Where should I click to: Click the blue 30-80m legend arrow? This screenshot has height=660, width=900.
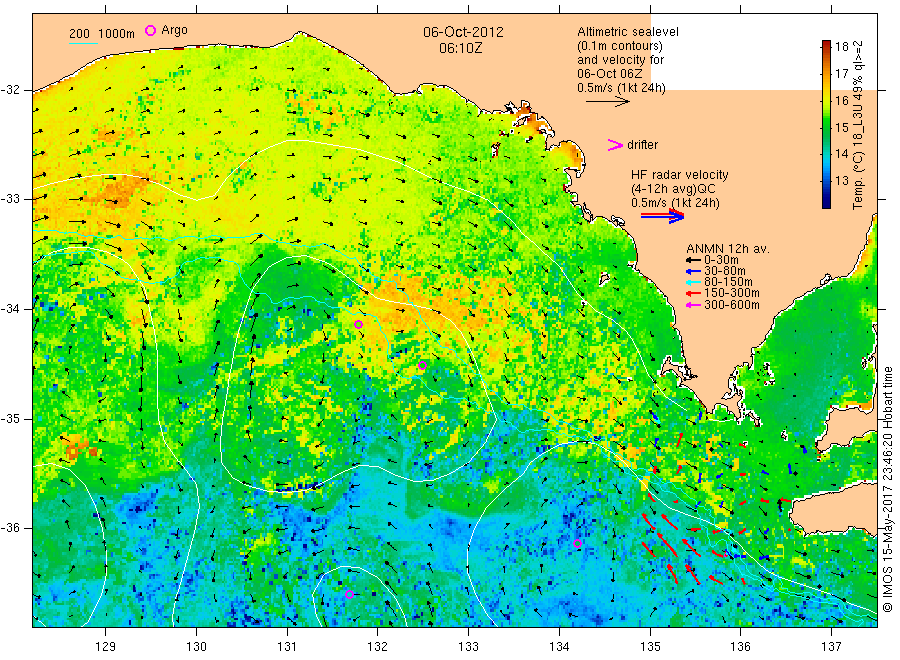(693, 271)
